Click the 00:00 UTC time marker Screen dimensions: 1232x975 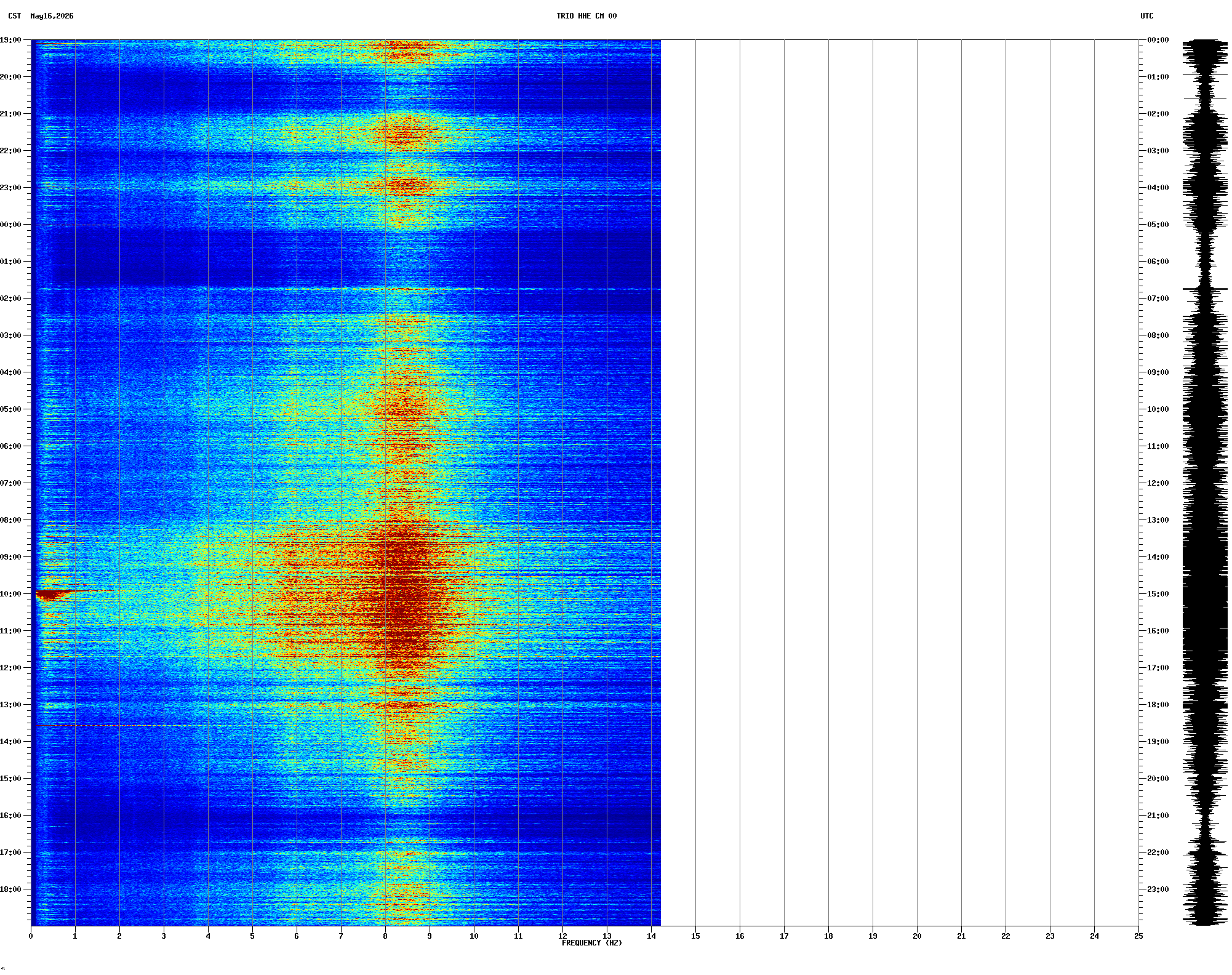pos(1158,40)
